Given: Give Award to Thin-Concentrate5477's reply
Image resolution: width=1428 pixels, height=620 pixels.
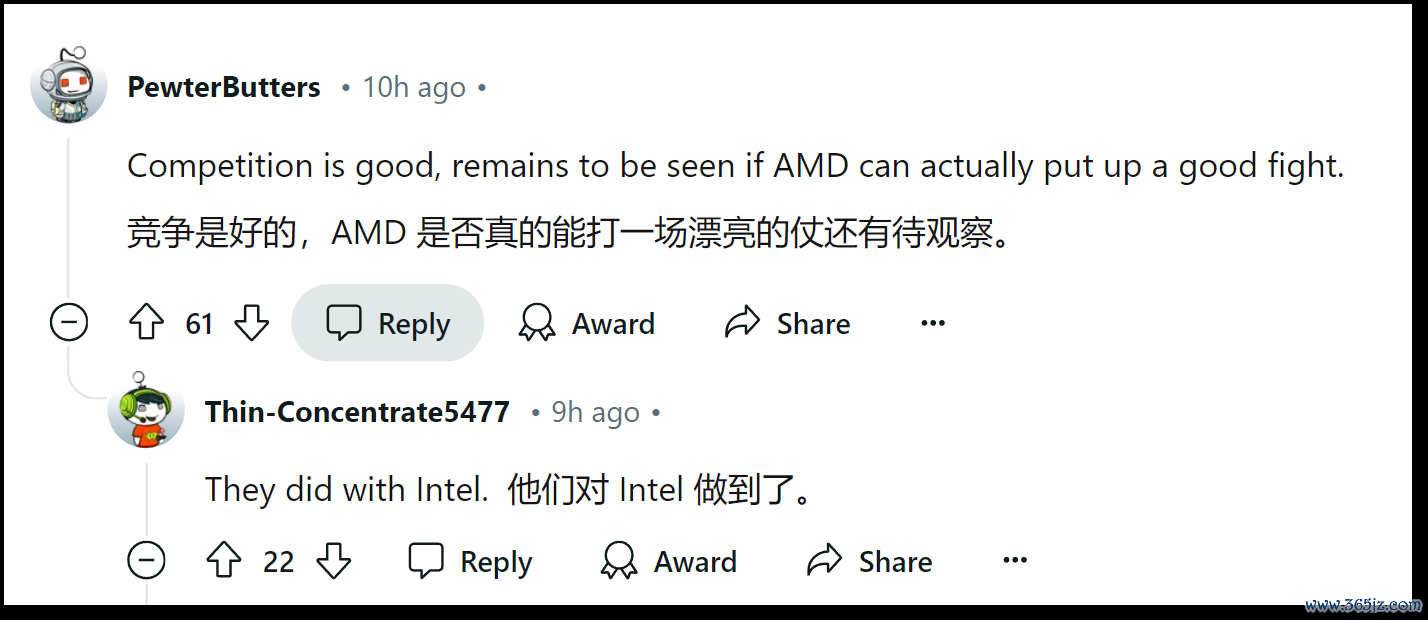Looking at the screenshot, I should point(669,561).
